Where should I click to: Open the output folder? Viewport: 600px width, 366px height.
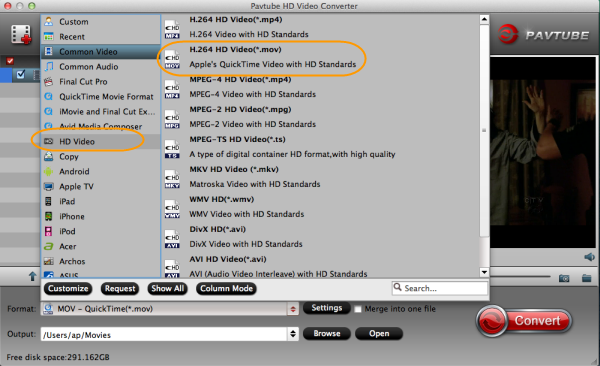379,333
